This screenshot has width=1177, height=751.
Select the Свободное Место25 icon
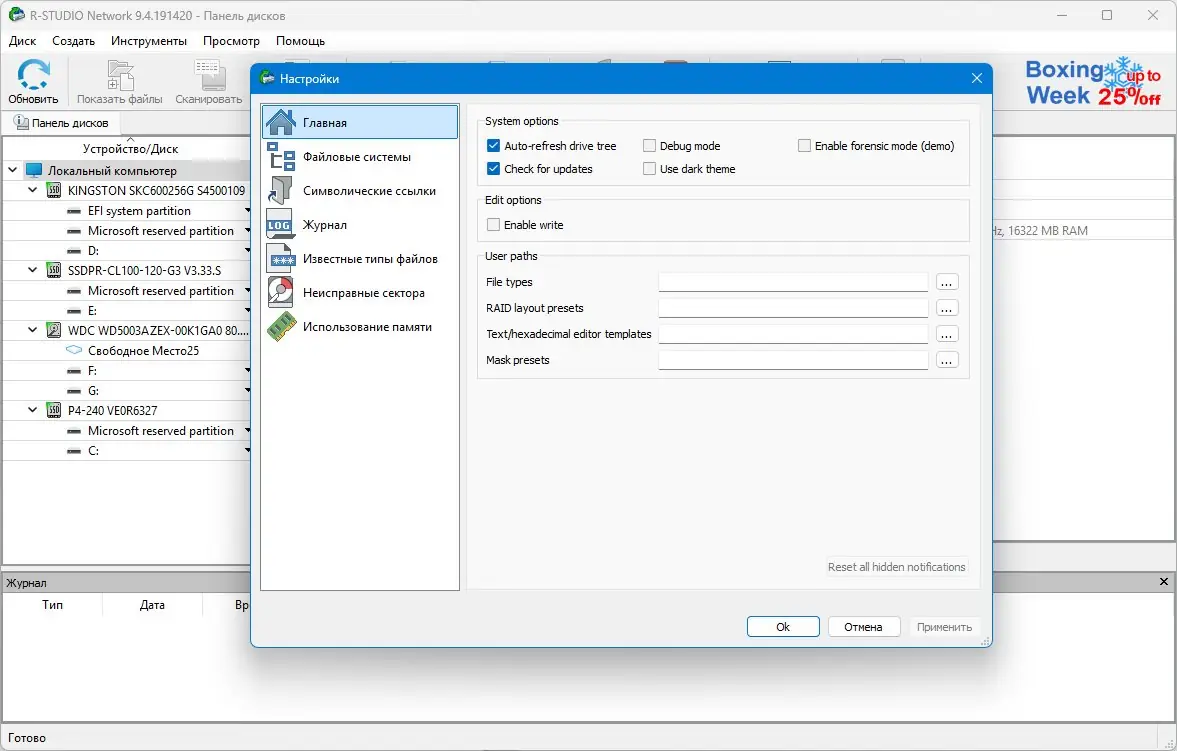74,351
